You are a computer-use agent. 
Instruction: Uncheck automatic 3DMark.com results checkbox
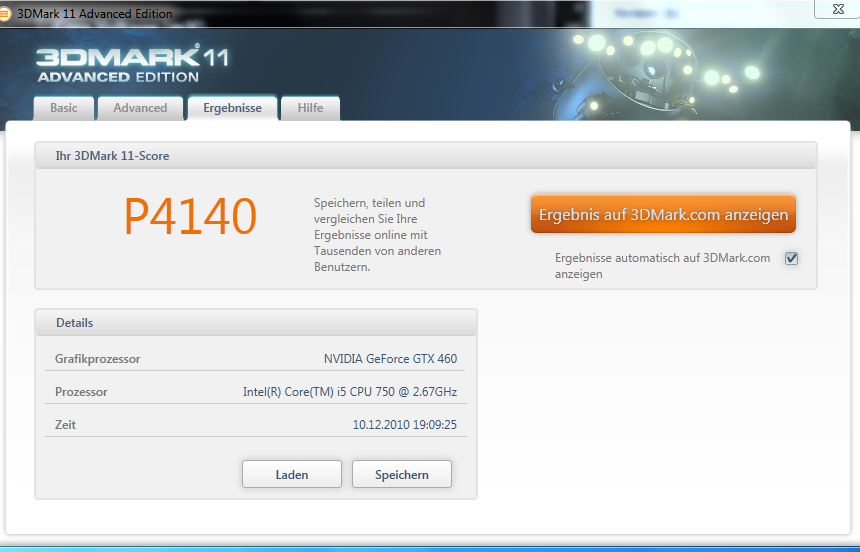click(791, 258)
